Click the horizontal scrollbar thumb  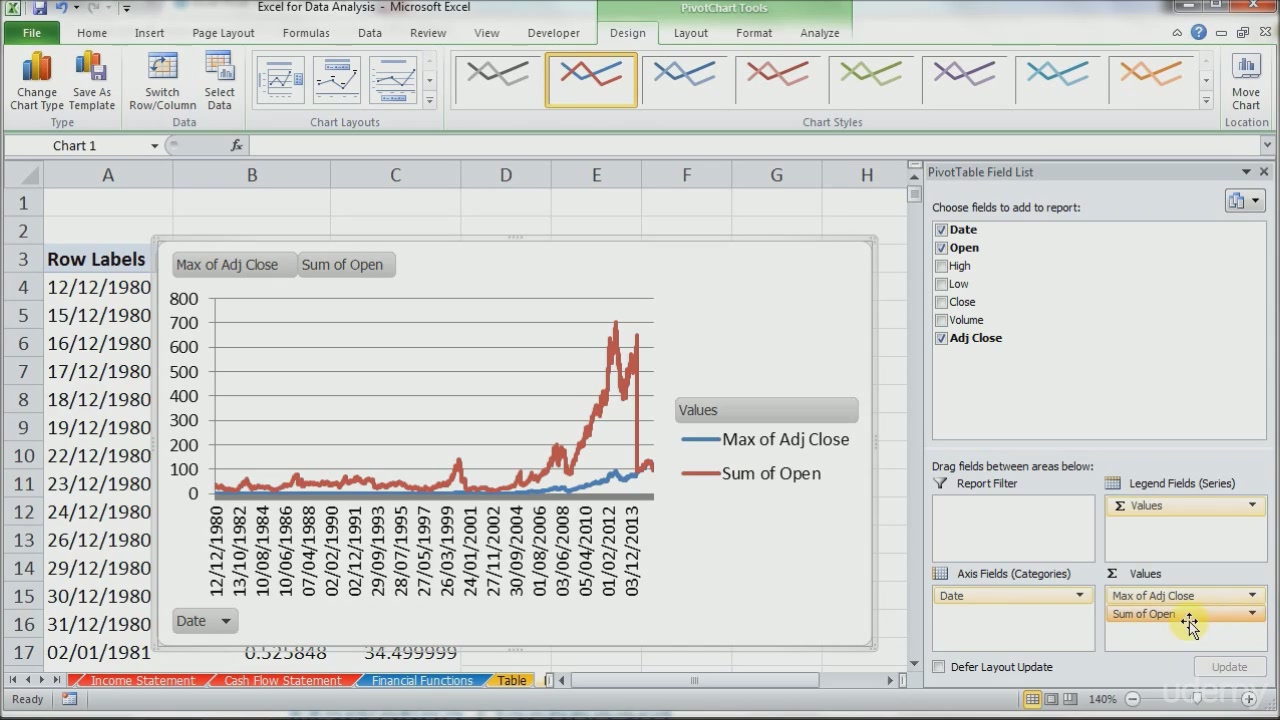694,681
